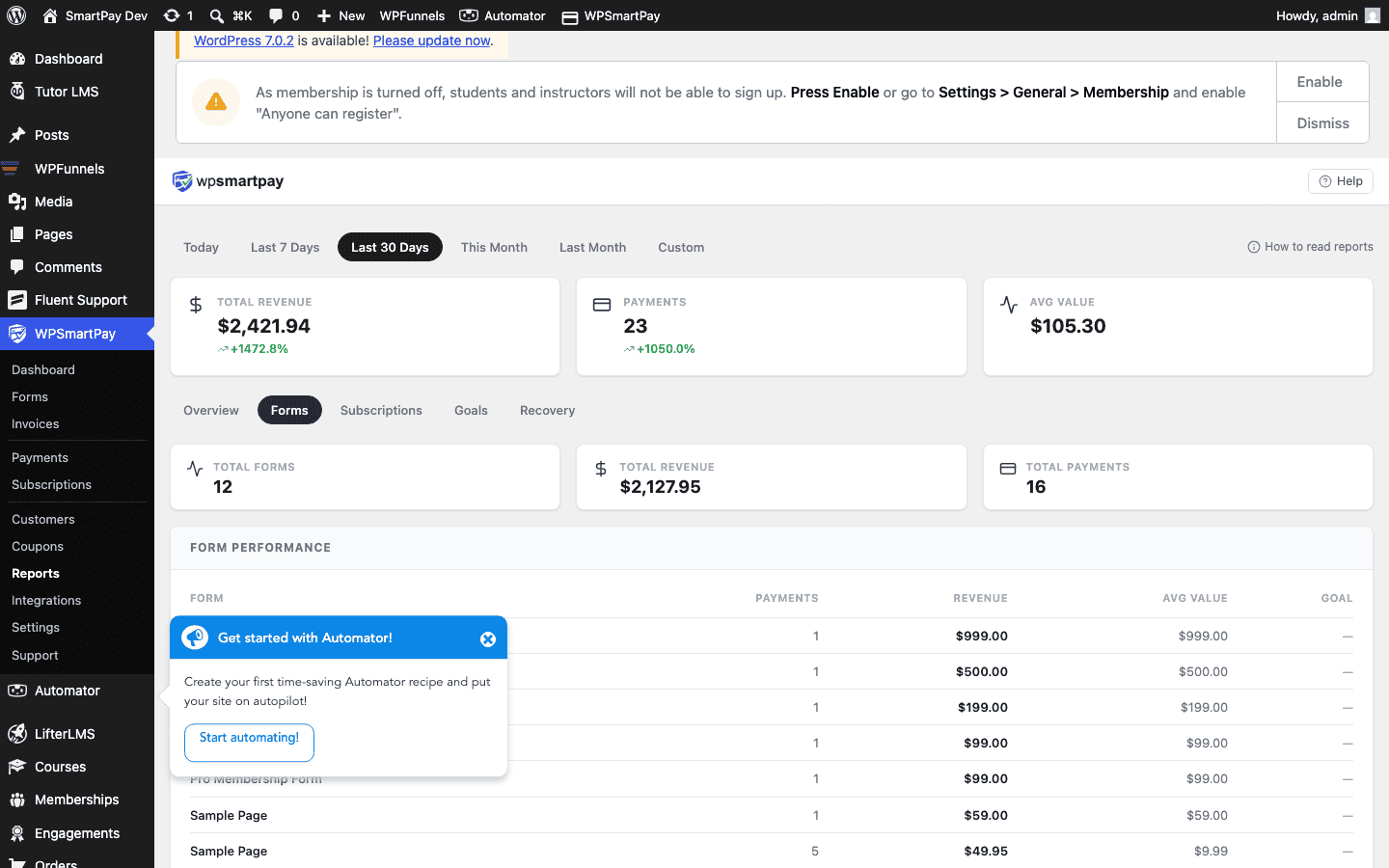Select the Last 30 Days range
The width and height of the screenshot is (1389, 868).
[390, 247]
